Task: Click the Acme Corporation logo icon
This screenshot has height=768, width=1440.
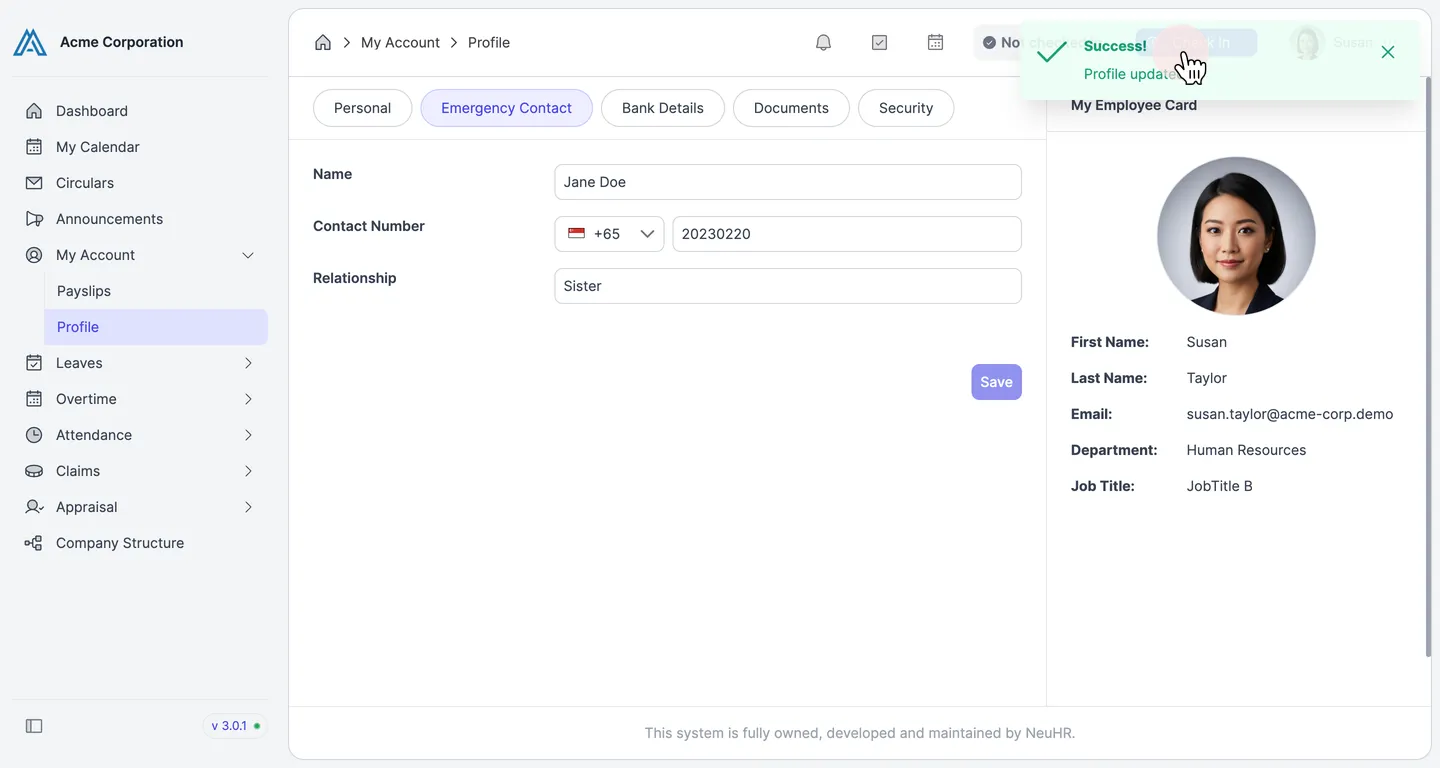Action: (x=30, y=42)
